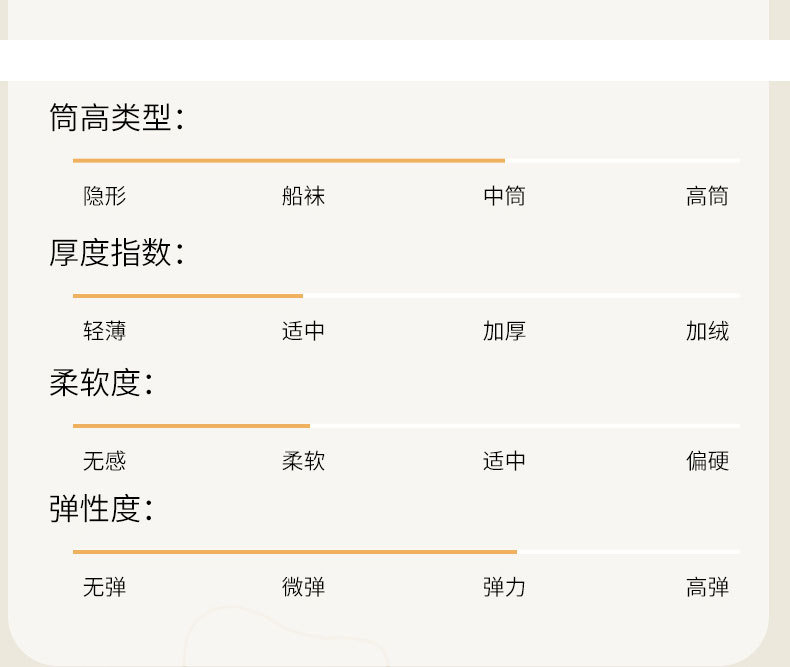
Task: Choose the 柔软 softness option
Action: click(304, 461)
